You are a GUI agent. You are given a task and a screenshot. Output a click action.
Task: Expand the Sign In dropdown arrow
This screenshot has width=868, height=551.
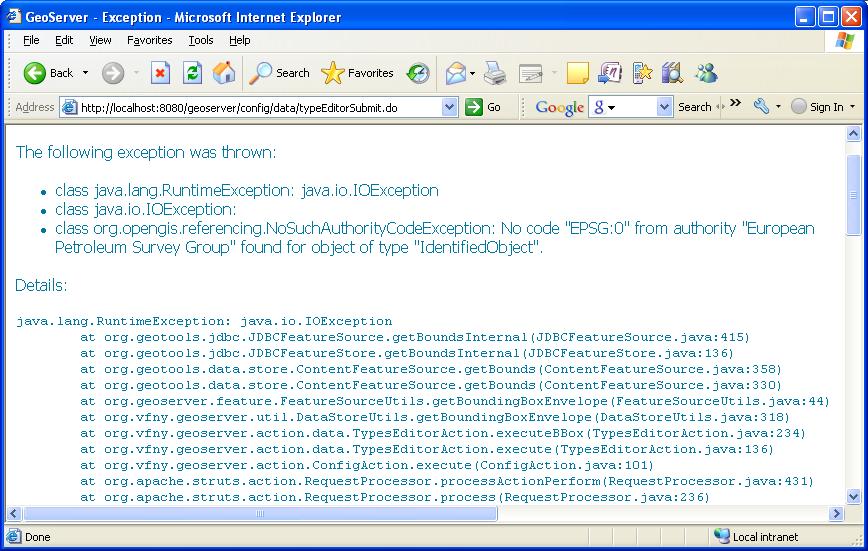[852, 107]
